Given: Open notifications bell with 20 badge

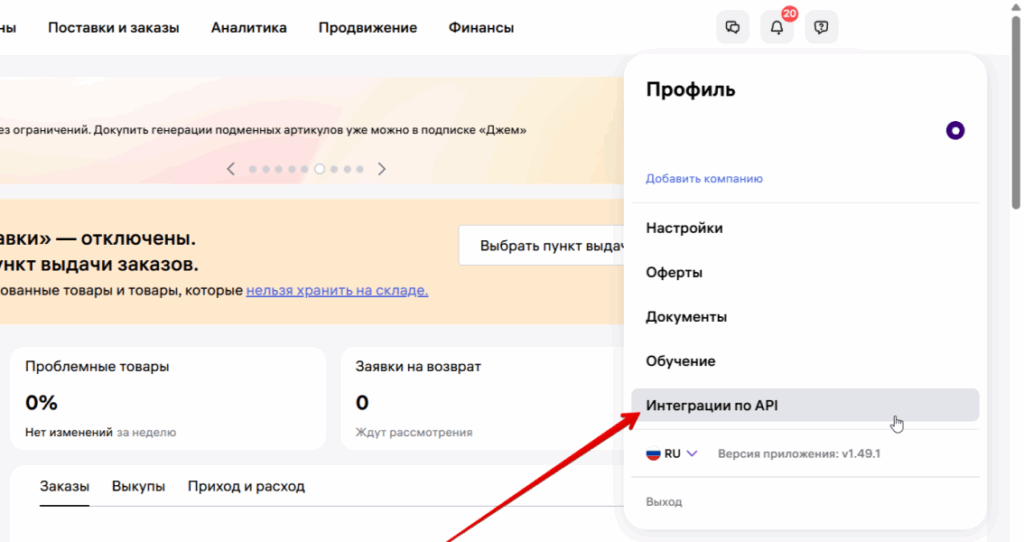Looking at the screenshot, I should [777, 28].
